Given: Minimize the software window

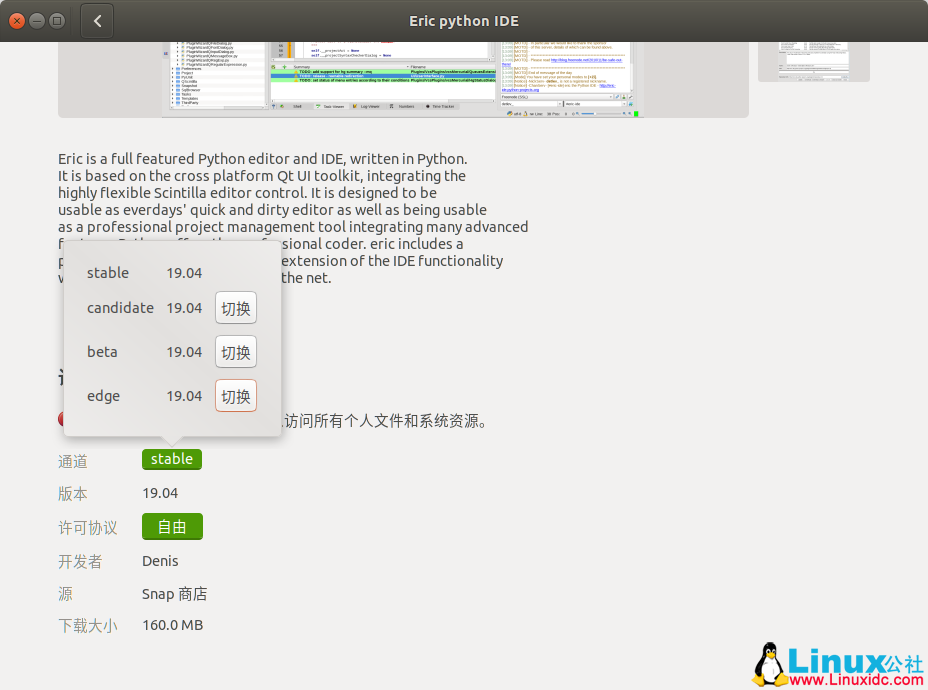Looking at the screenshot, I should pyautogui.click(x=37, y=21).
